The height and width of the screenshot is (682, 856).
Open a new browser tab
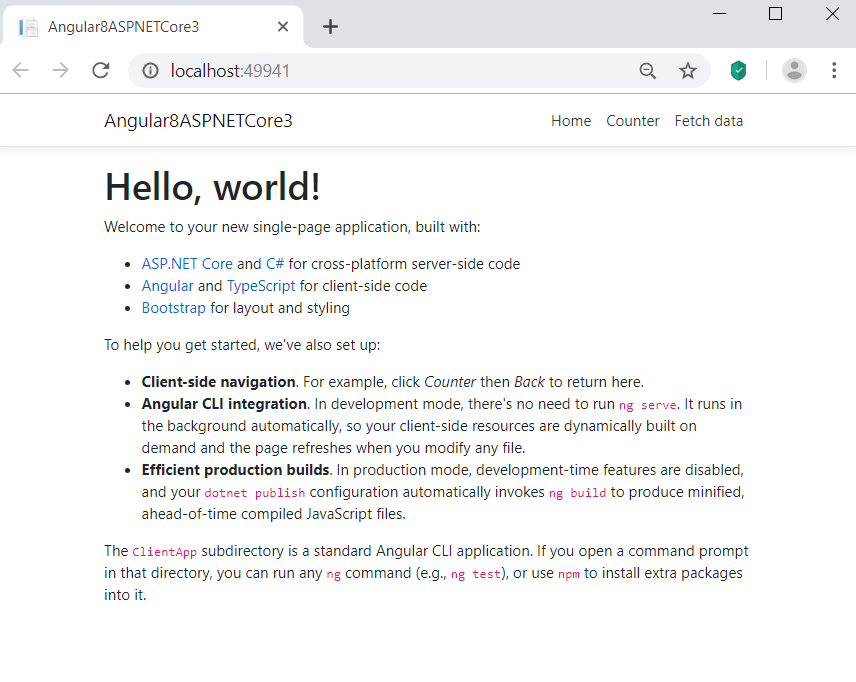330,27
